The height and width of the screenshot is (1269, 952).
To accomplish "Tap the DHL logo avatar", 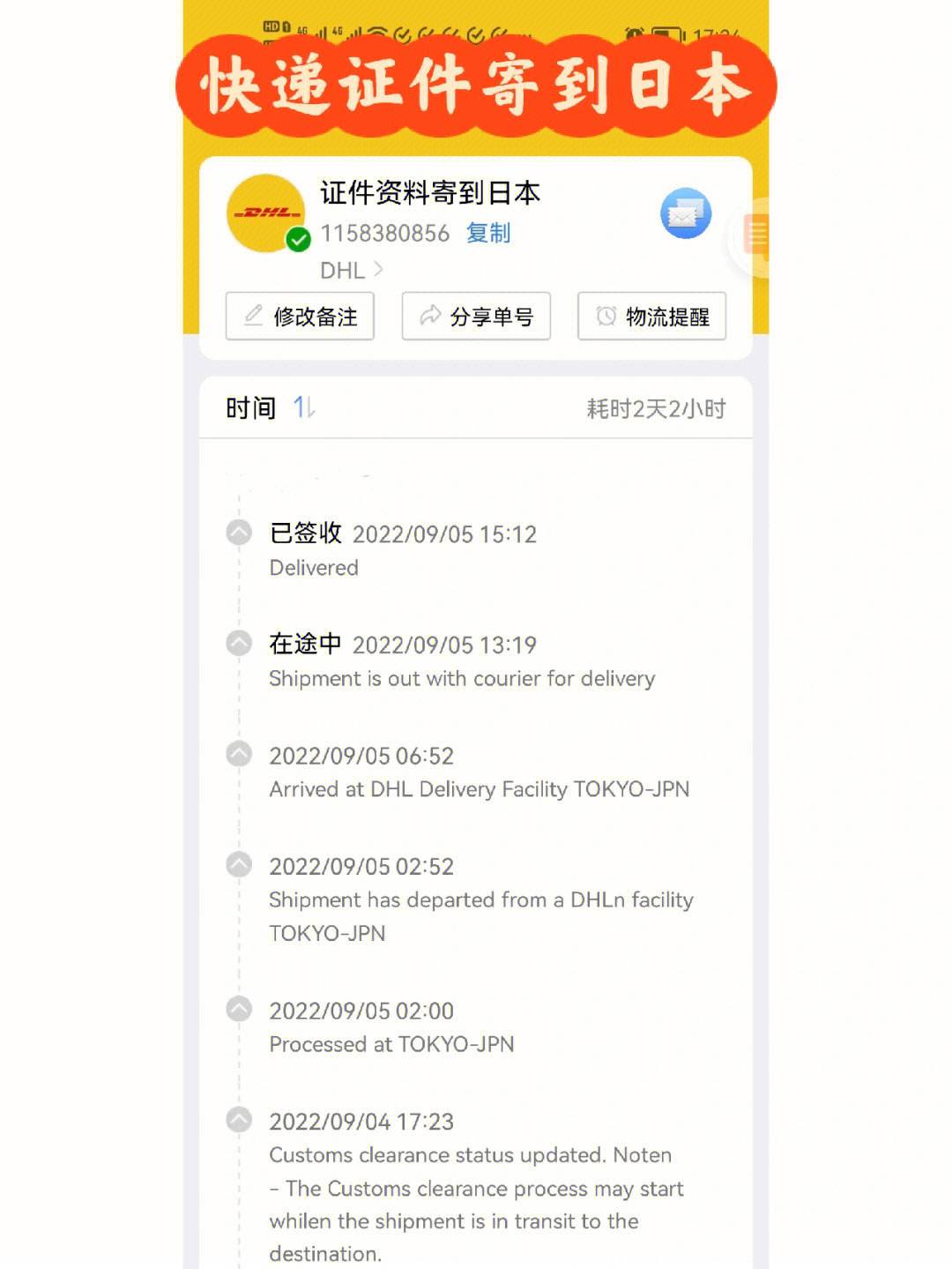I will (265, 213).
